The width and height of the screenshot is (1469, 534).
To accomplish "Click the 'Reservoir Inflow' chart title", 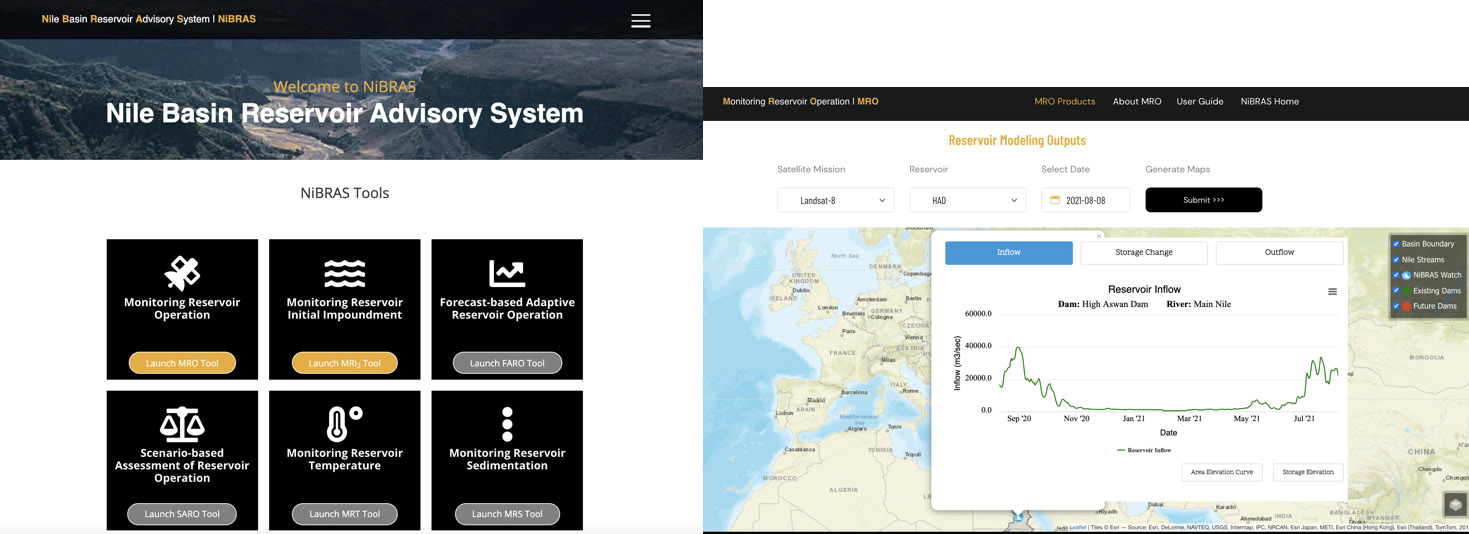I will [x=1144, y=290].
